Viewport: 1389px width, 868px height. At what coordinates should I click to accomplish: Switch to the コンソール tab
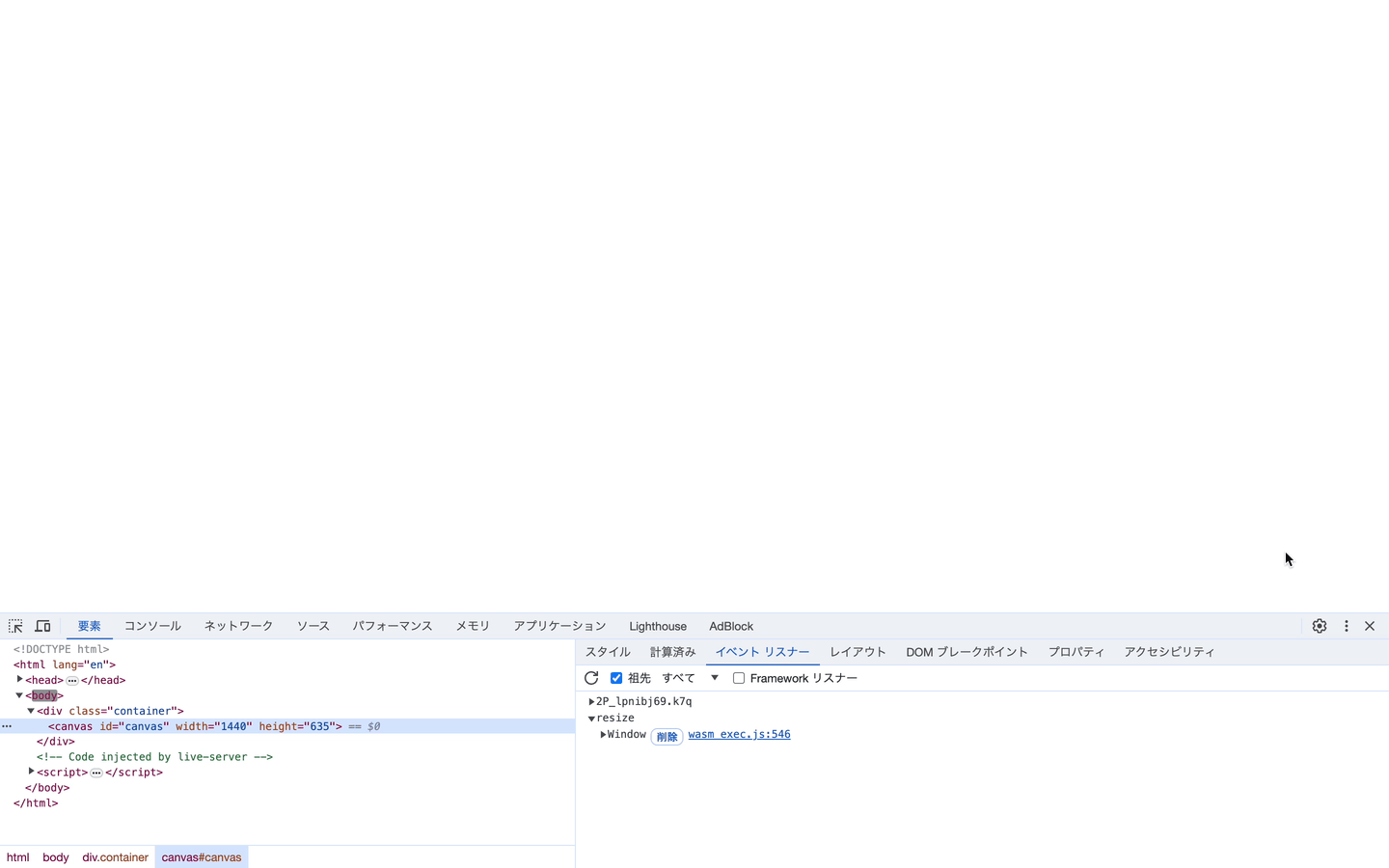coord(152,626)
